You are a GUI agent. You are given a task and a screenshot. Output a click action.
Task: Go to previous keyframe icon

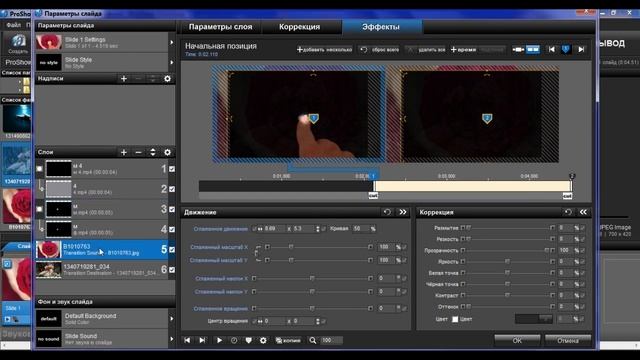tap(551, 49)
